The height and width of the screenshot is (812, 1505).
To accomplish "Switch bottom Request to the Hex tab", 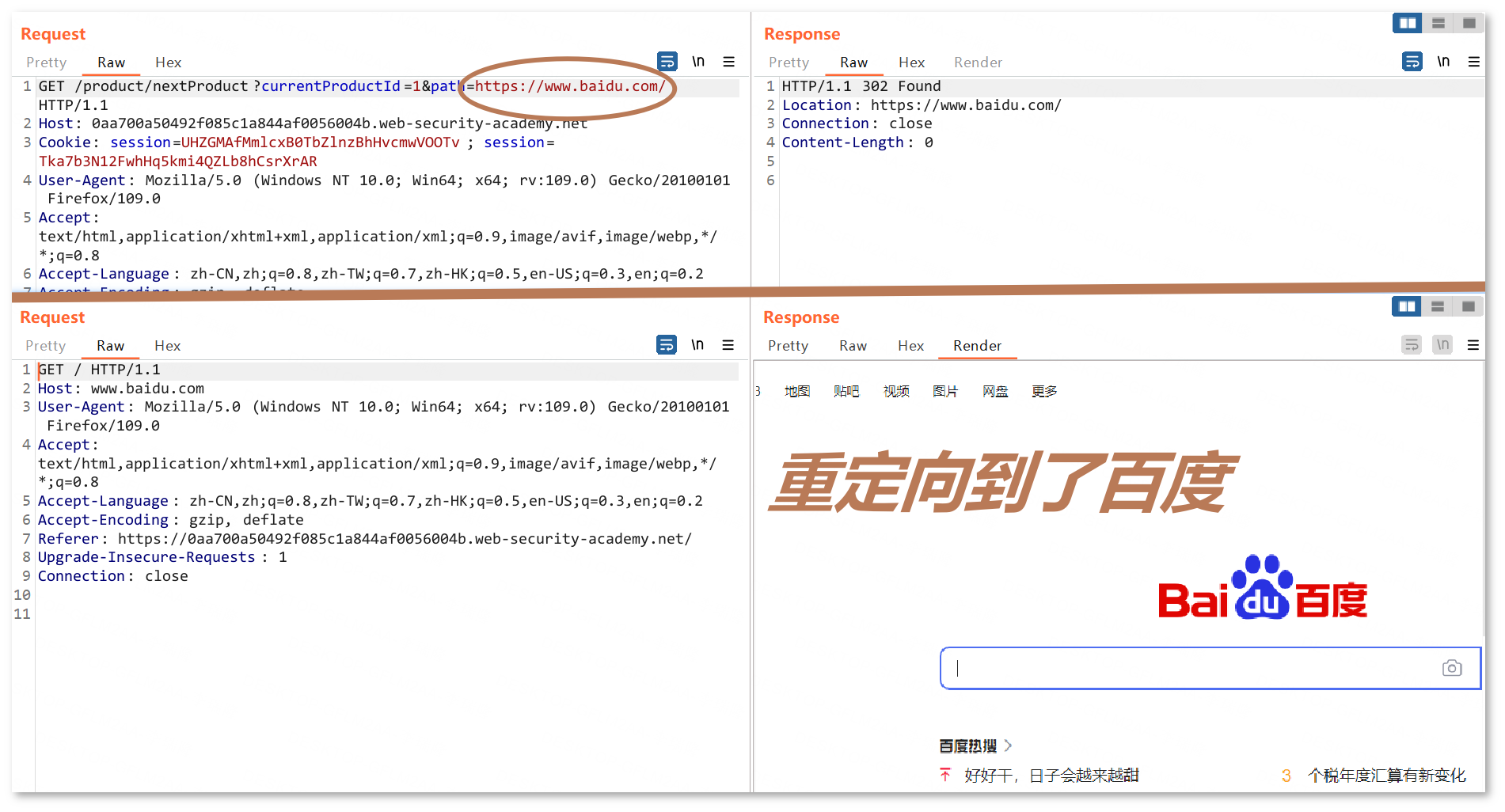I will [x=167, y=345].
